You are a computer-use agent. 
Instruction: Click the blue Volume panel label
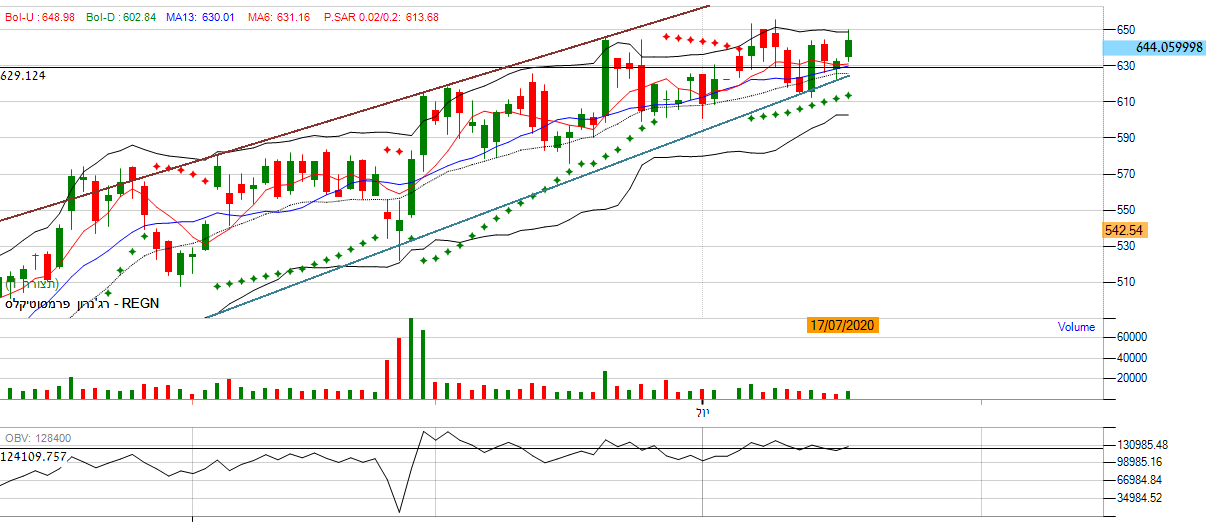[x=1076, y=327]
